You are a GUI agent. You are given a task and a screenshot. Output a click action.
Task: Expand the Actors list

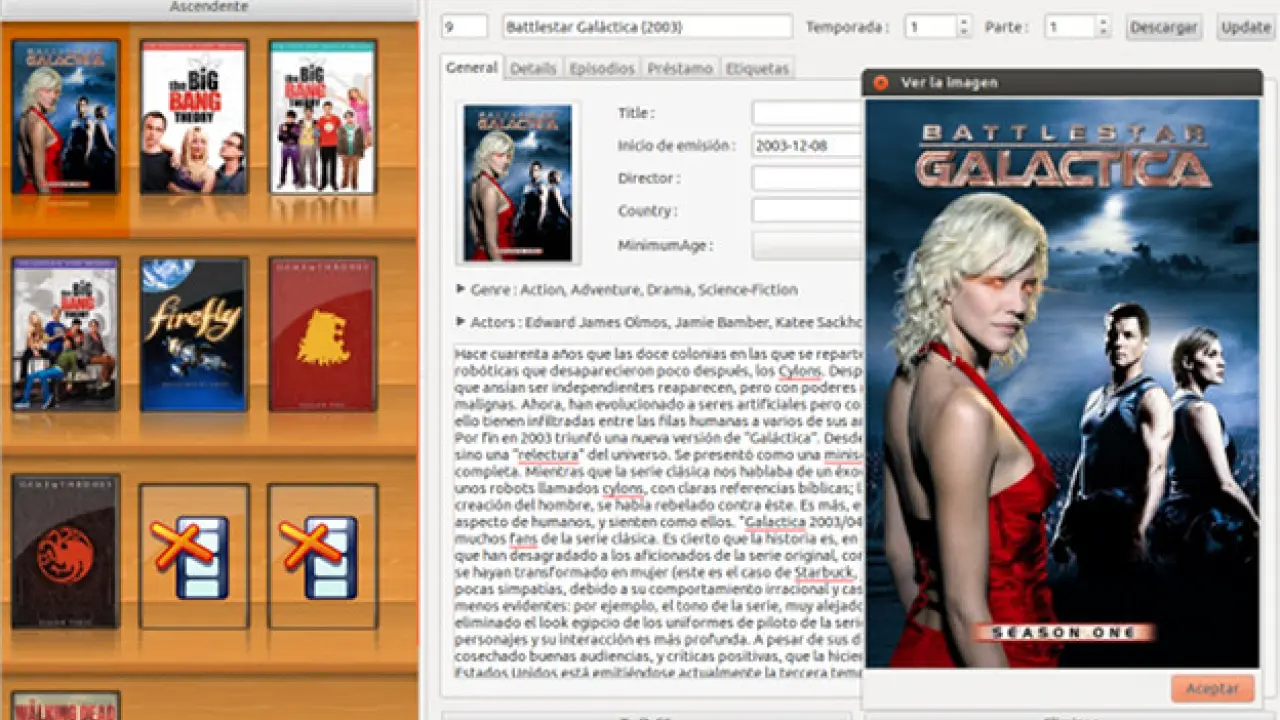pyautogui.click(x=461, y=321)
